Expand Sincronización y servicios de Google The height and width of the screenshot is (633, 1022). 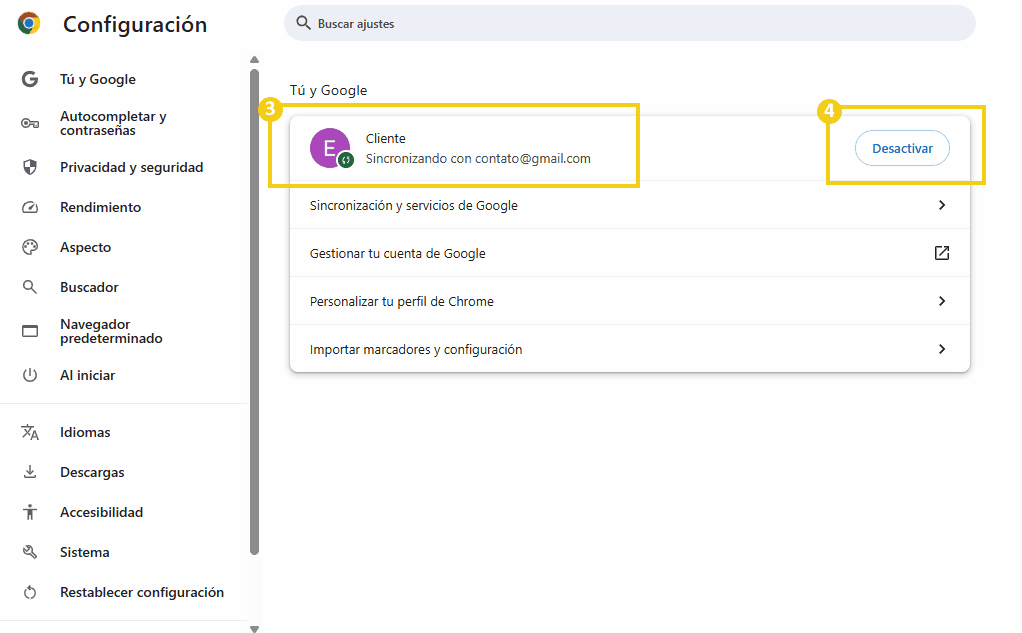click(941, 205)
